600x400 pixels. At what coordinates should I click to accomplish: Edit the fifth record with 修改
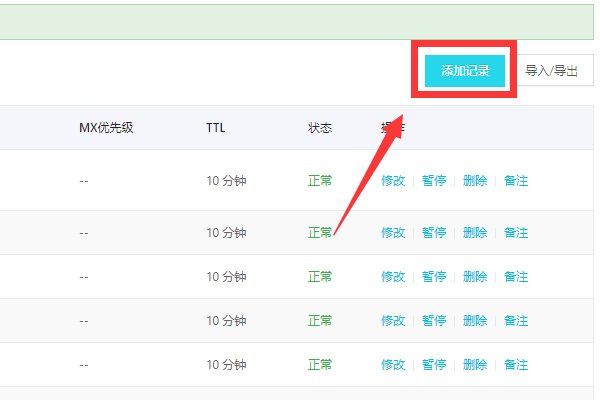393,365
